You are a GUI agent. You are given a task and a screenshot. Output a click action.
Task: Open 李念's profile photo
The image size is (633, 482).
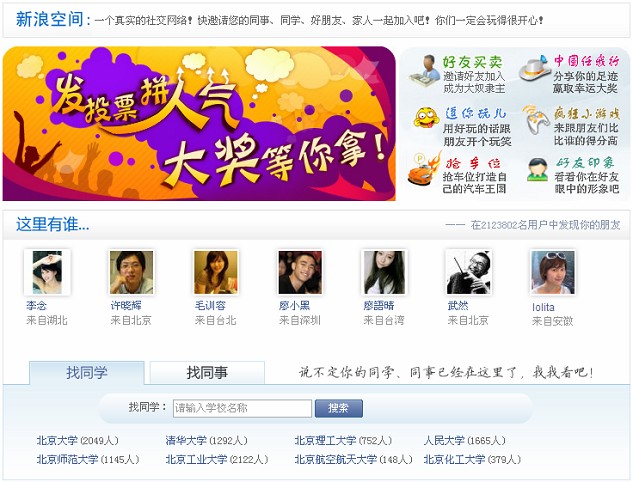[x=47, y=272]
